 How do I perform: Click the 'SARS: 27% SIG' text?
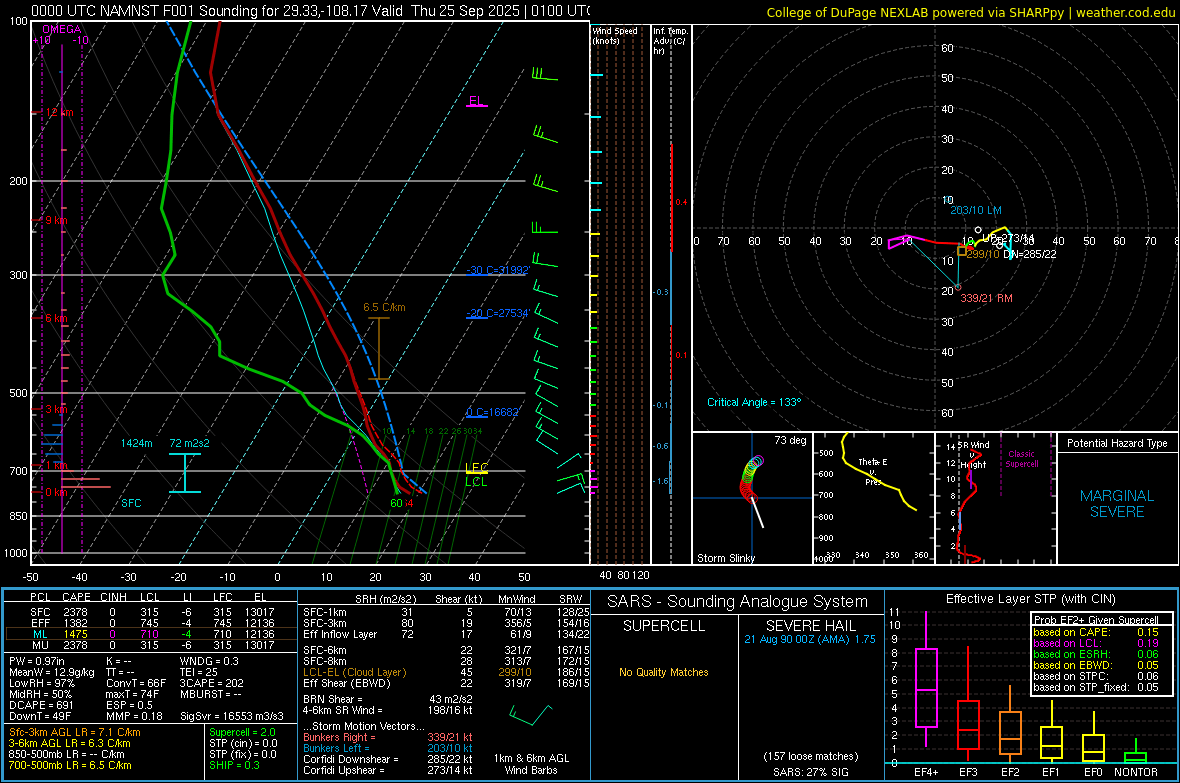point(810,772)
